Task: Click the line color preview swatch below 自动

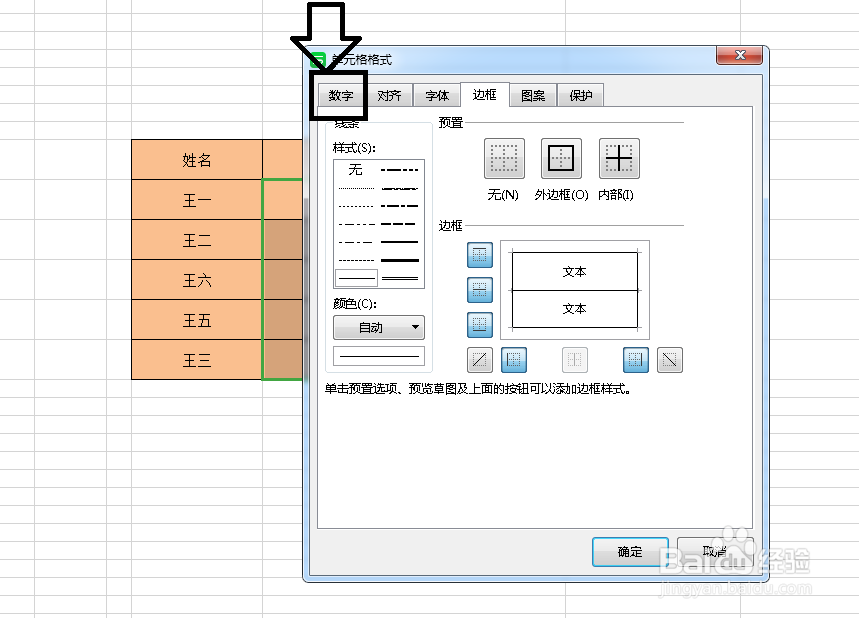Action: pos(378,355)
